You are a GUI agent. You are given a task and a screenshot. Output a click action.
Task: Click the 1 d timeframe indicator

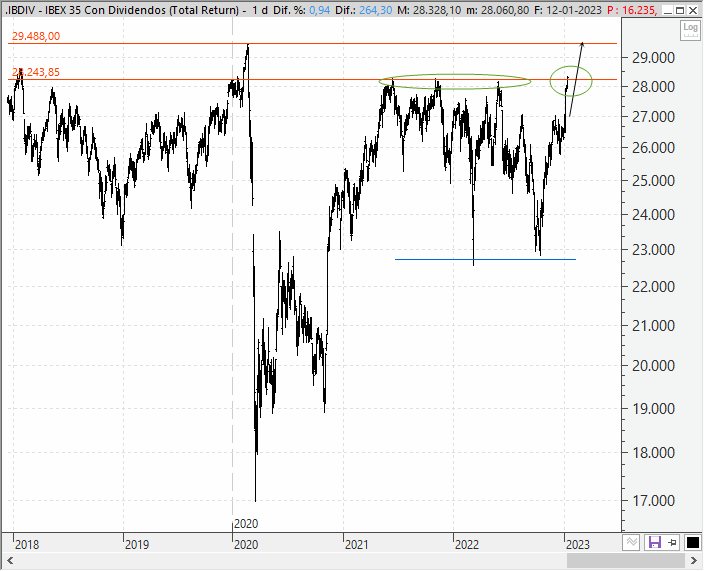pos(260,9)
